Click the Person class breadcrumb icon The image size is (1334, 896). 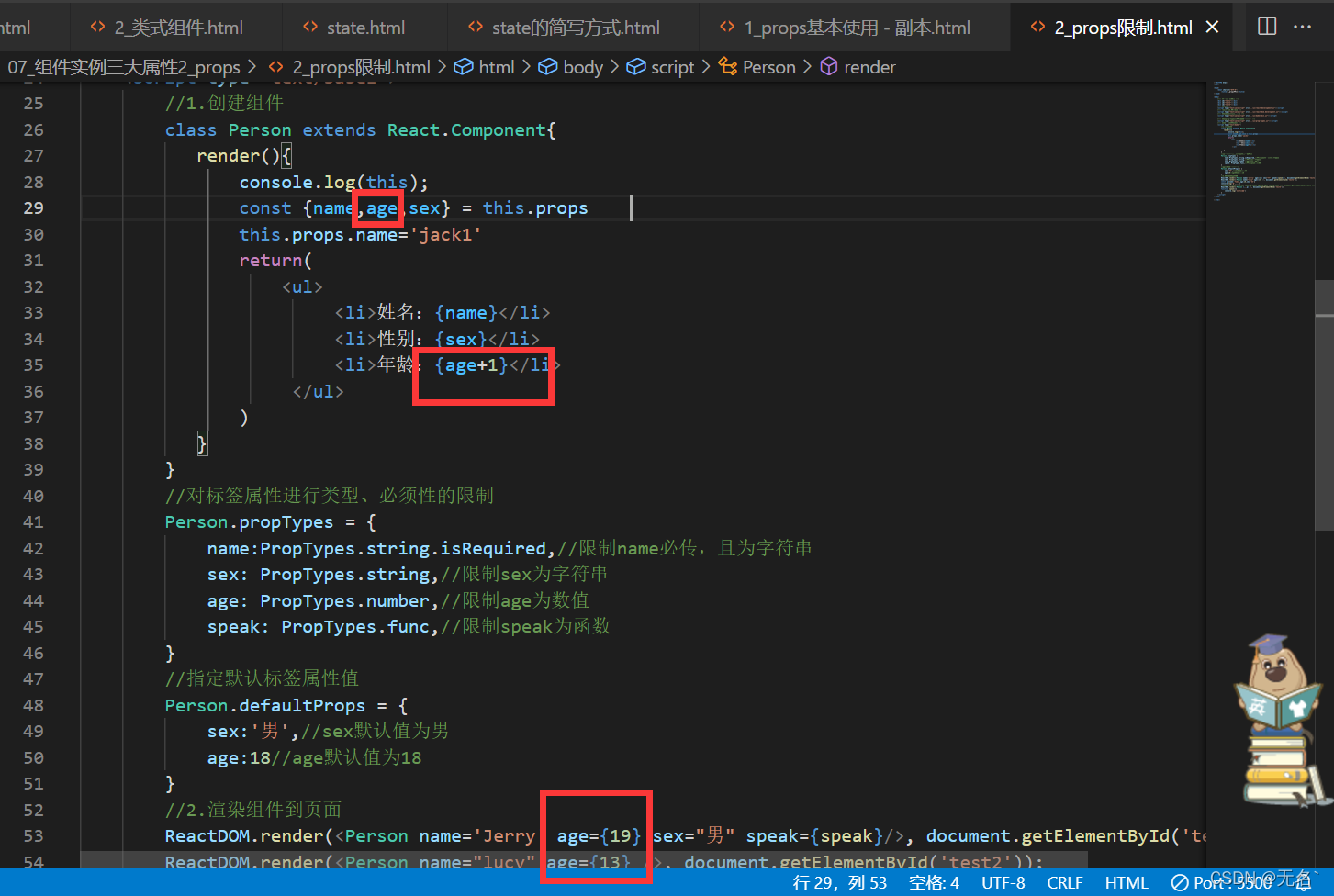[728, 67]
